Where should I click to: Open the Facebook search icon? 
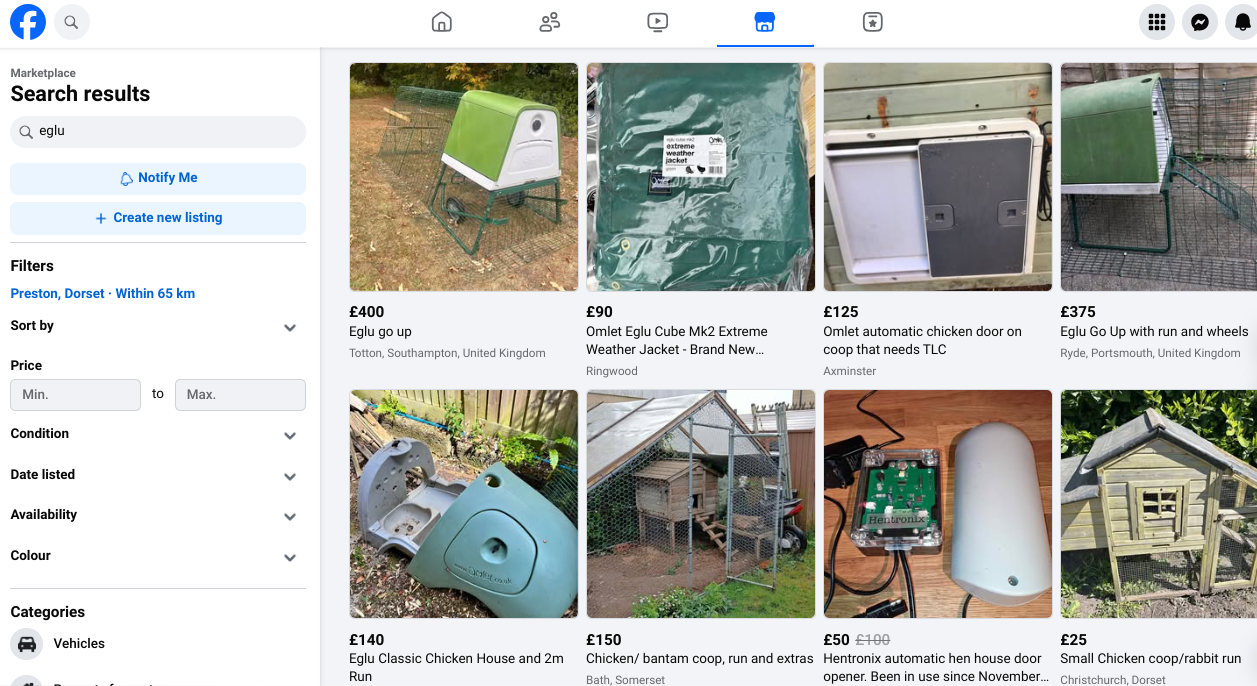point(71,22)
